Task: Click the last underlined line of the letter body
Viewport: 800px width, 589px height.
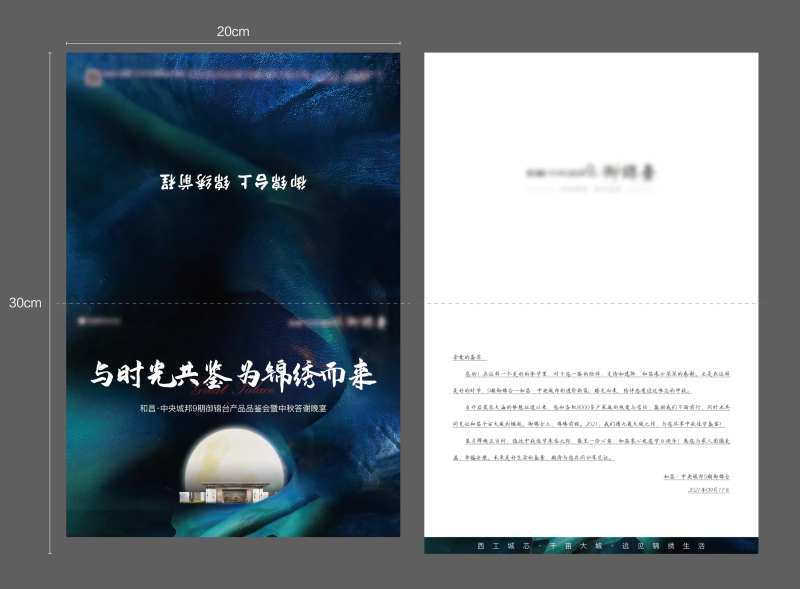Action: point(533,458)
